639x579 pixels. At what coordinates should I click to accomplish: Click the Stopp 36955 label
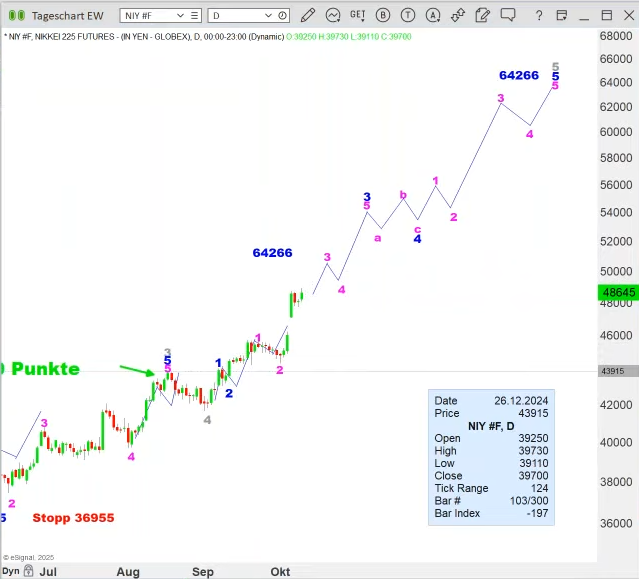pos(73,518)
